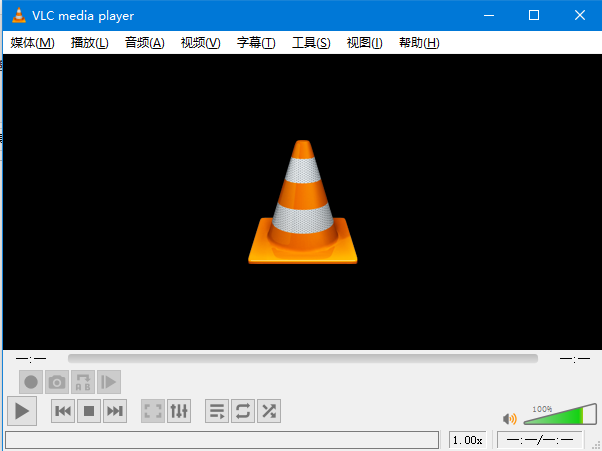Viewport: 602px width, 451px height.
Task: Open the 字幕(T) menu
Action: click(256, 43)
